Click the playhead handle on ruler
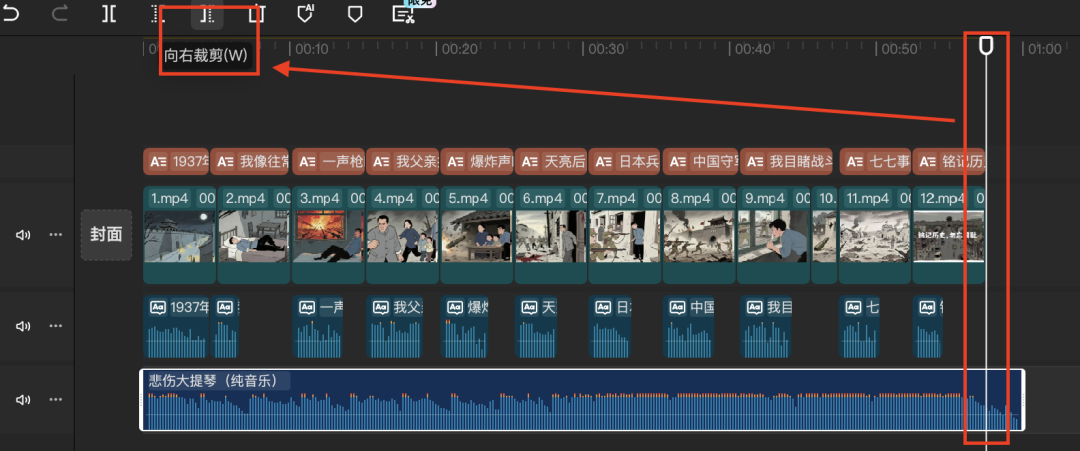 point(986,46)
